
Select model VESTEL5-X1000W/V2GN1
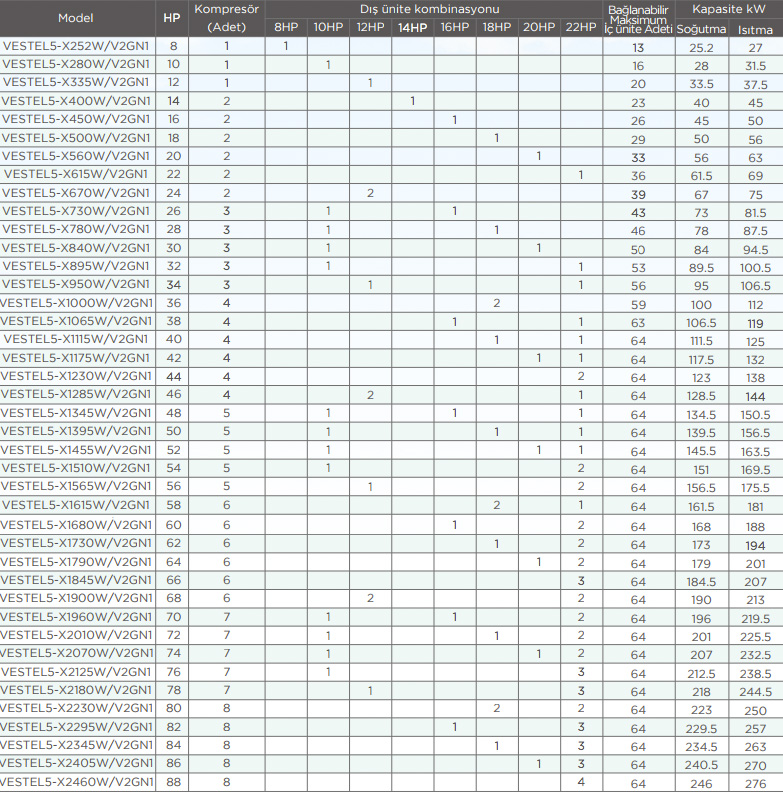pyautogui.click(x=76, y=303)
